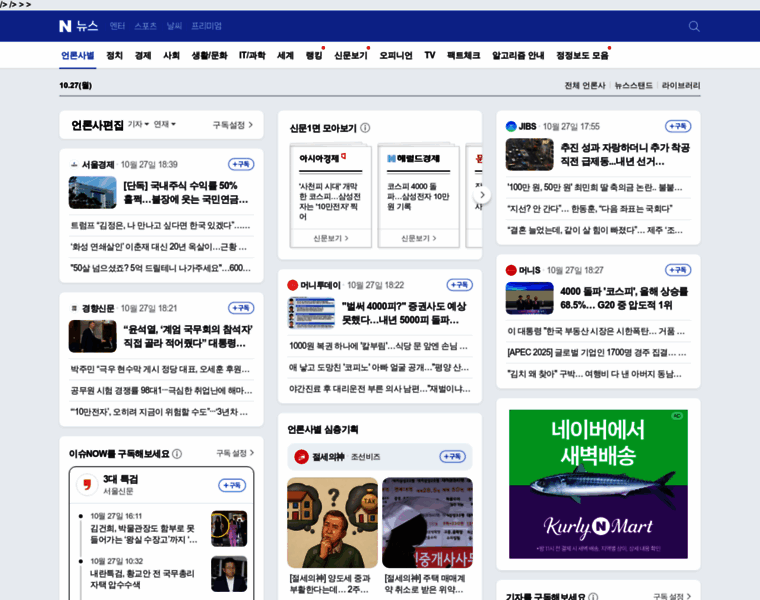
Task: Open 절세의神 주택 매매계약 article thumbnail
Action: 428,522
